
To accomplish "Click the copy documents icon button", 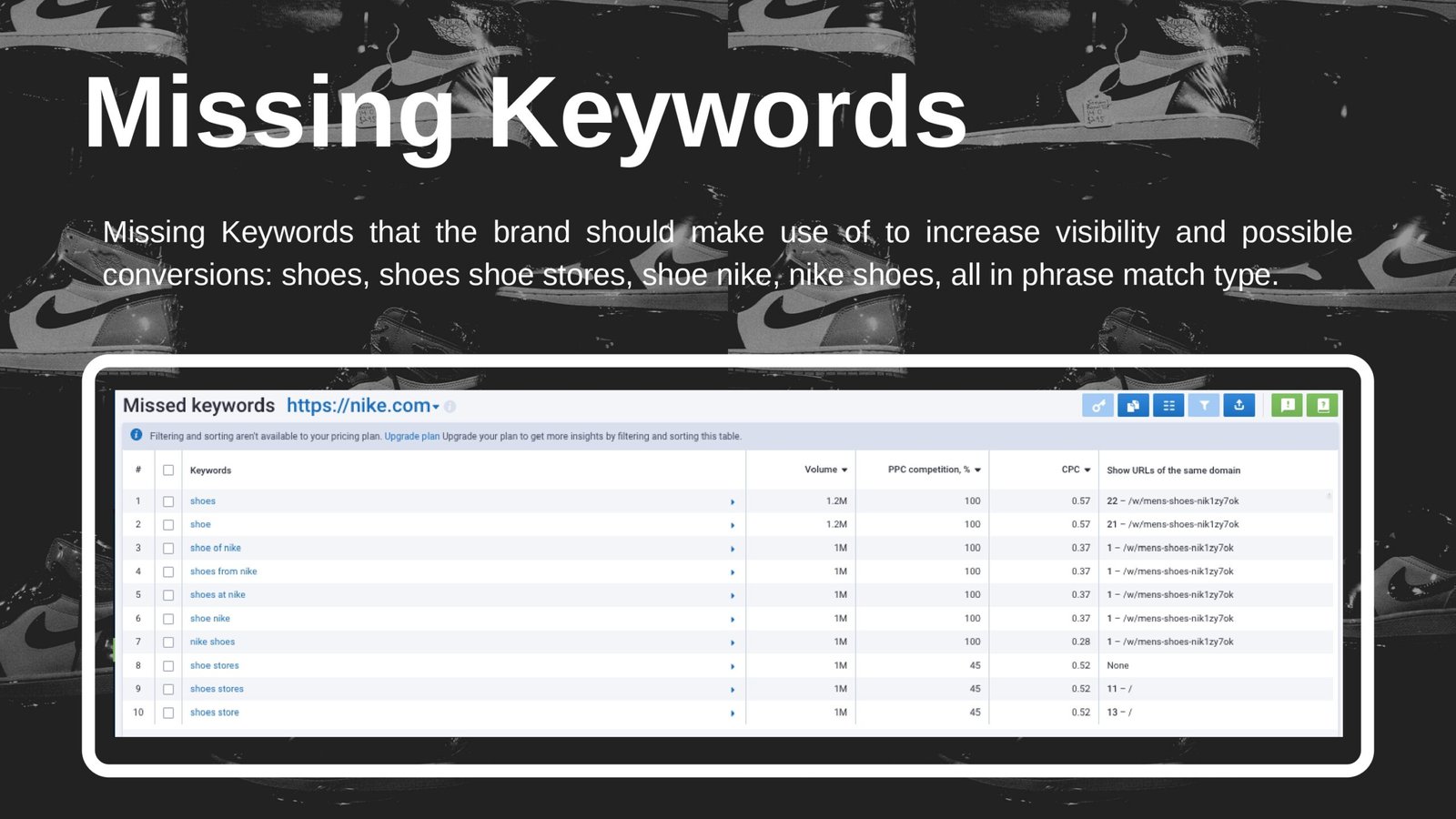I will [x=1133, y=406].
